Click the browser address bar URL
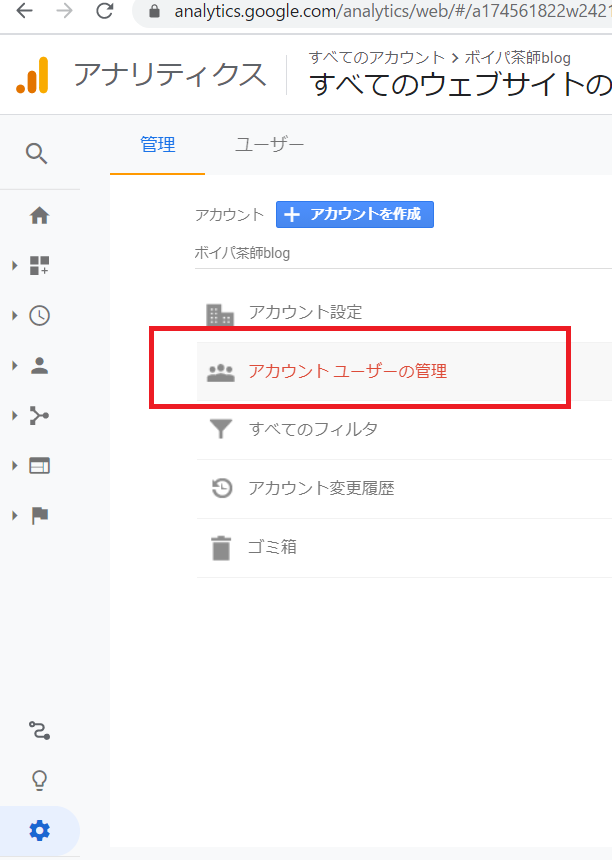Viewport: 612px width, 860px height. click(393, 11)
